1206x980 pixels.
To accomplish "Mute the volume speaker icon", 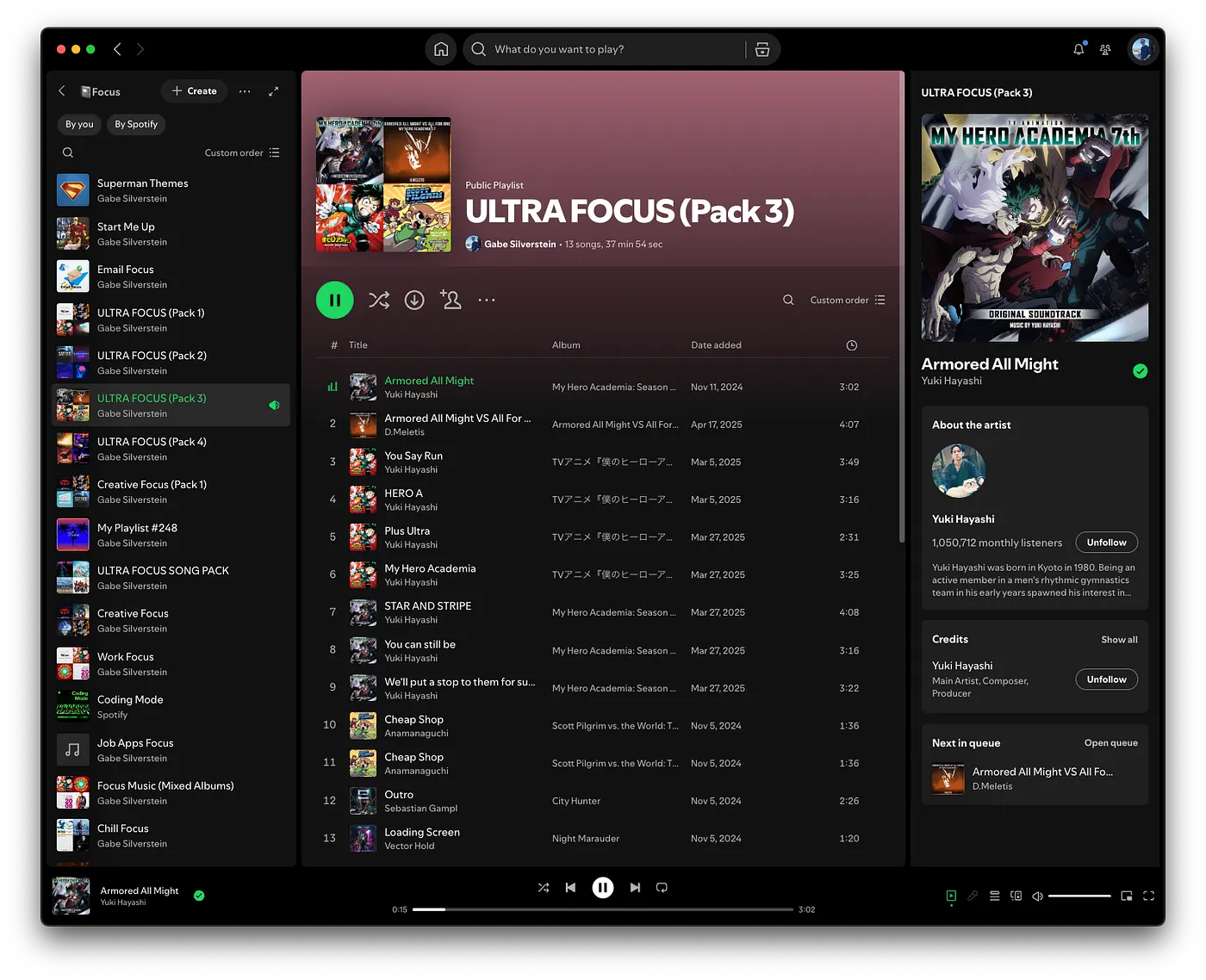I will [x=1037, y=896].
